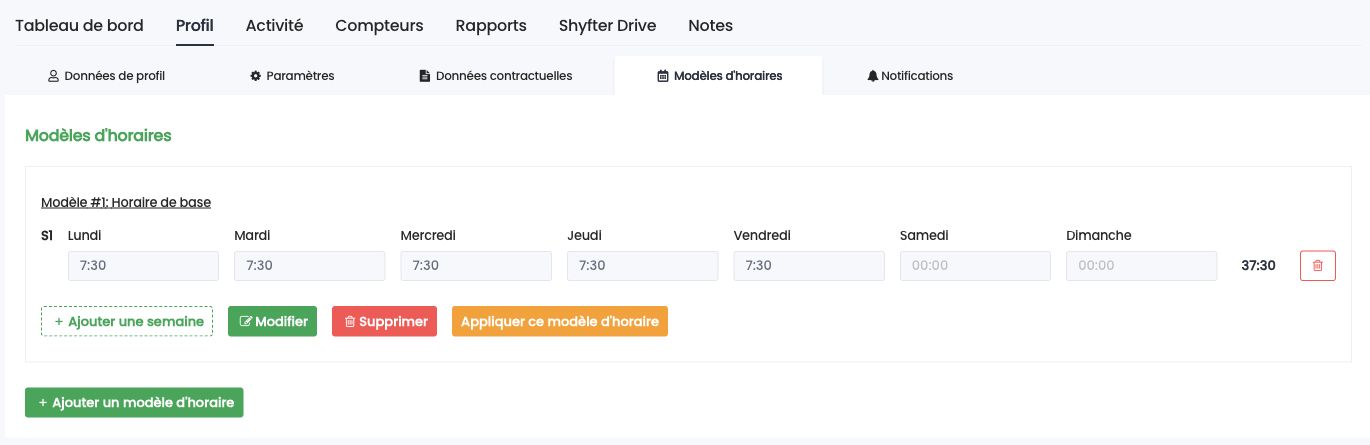1370x445 pixels.
Task: Click the Mercredi hours field
Action: pos(476,265)
